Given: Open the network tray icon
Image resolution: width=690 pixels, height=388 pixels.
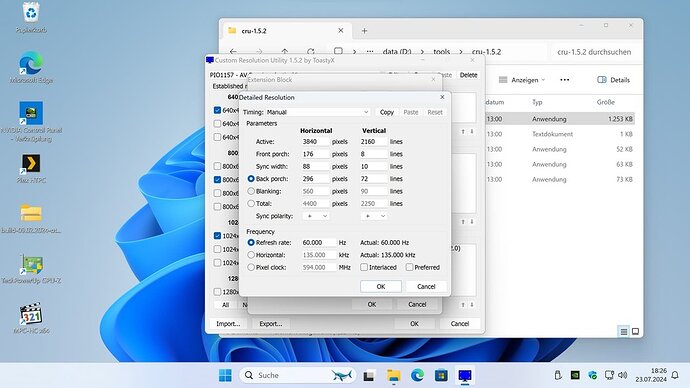Looking at the screenshot, I should click(x=609, y=375).
